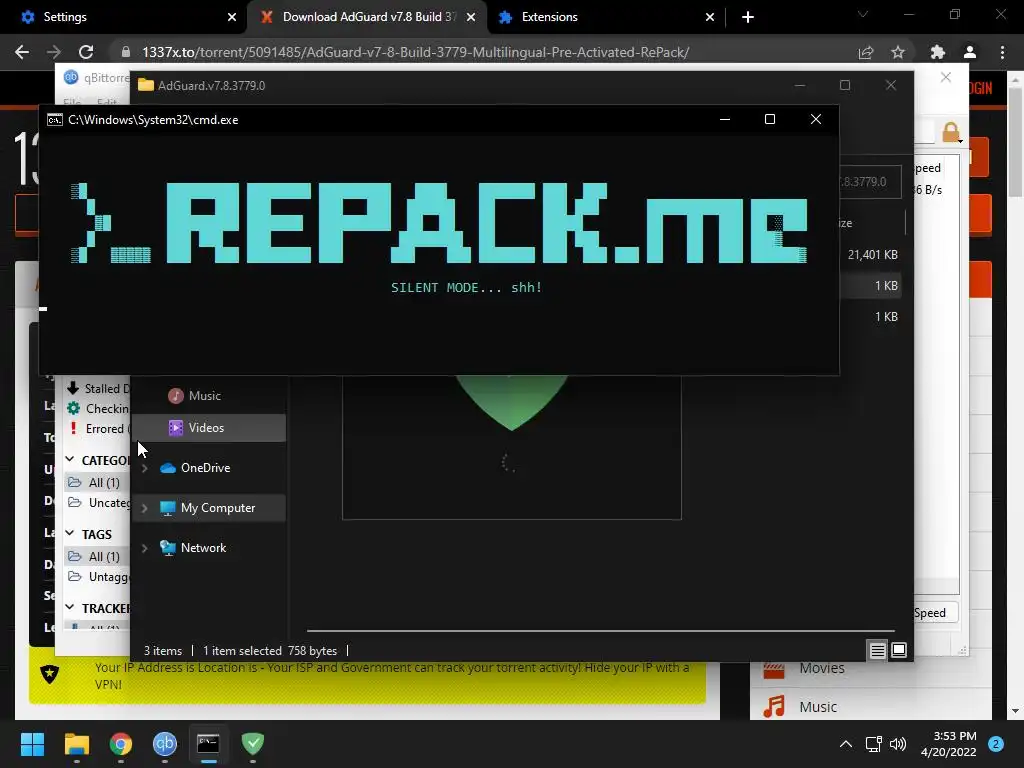Open File Explorer from the taskbar
This screenshot has width=1024, height=768.
76,744
